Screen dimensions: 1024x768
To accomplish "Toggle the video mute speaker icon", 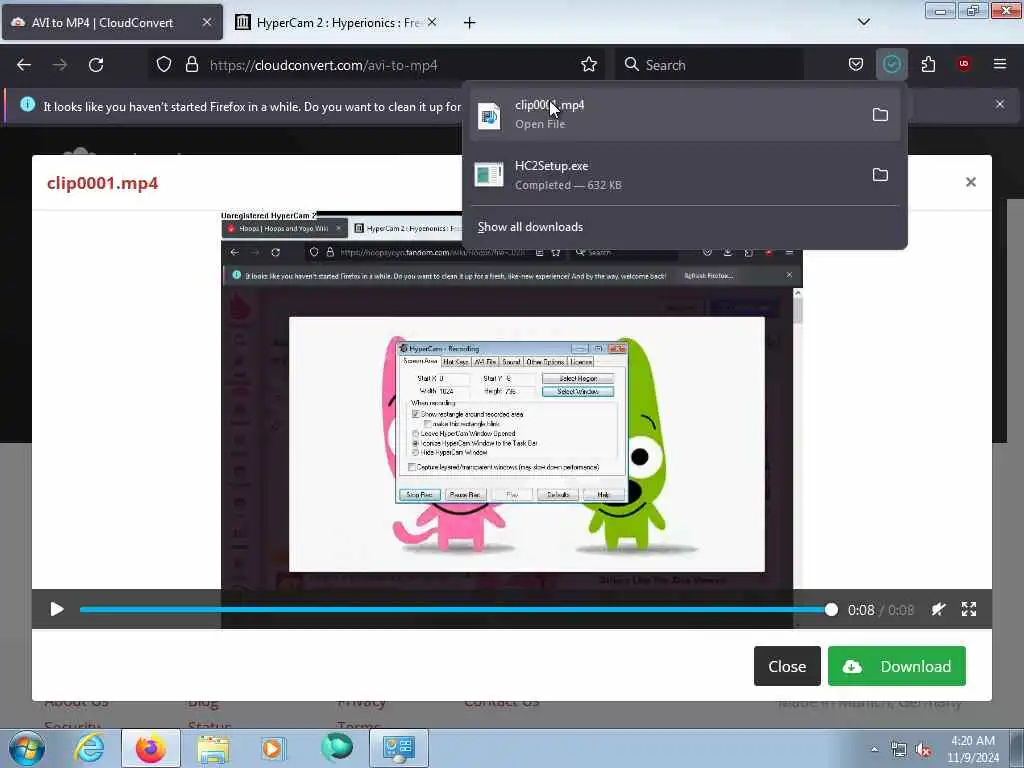I will 938,609.
